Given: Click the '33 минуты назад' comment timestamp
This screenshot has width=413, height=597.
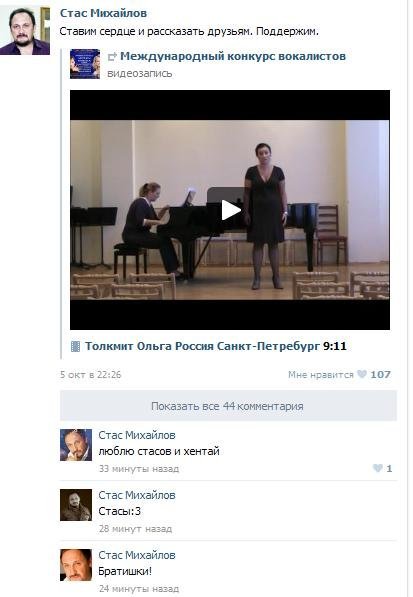Looking at the screenshot, I should (139, 469).
